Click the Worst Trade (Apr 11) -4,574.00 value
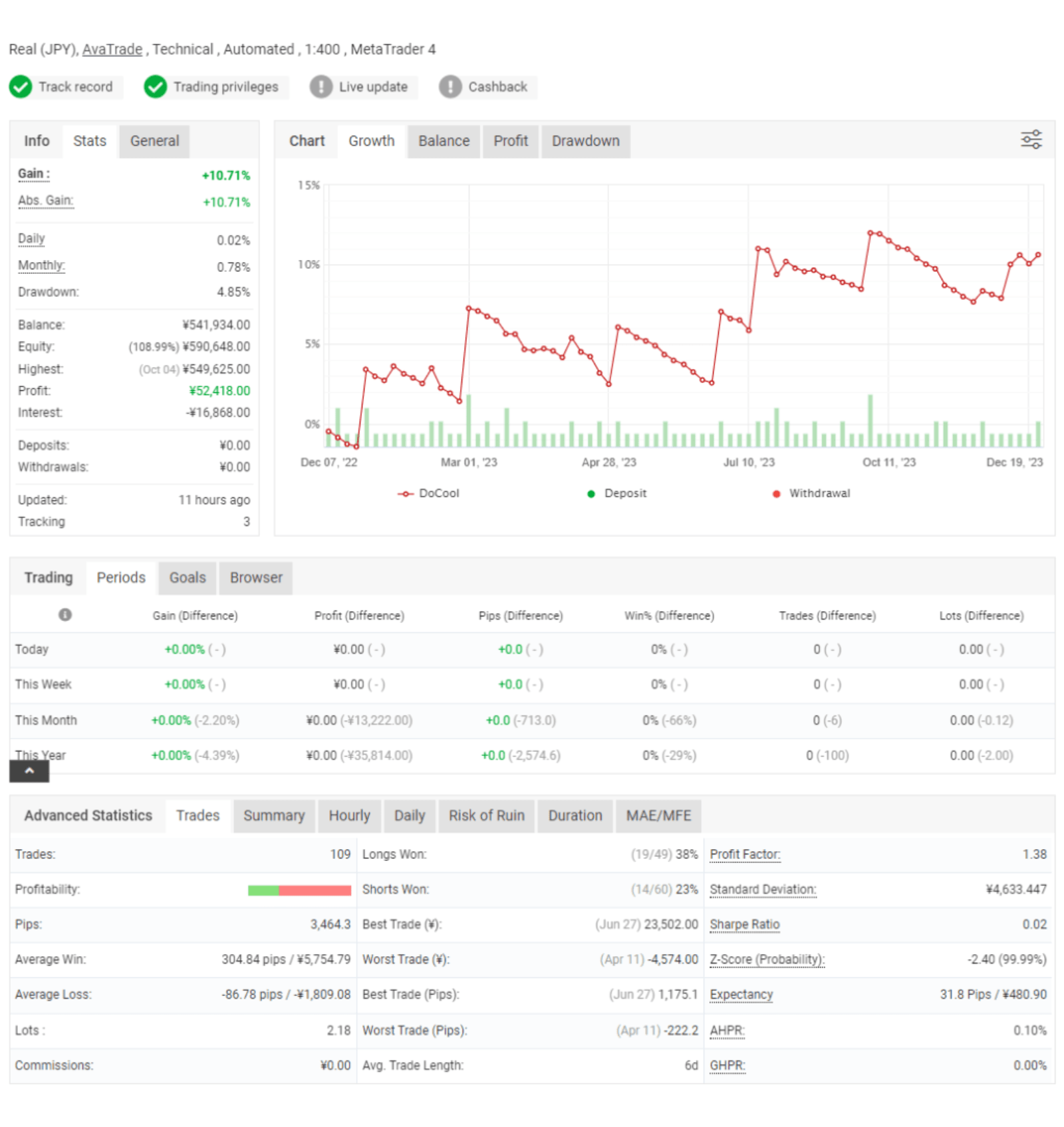1064x1127 pixels. (648, 959)
